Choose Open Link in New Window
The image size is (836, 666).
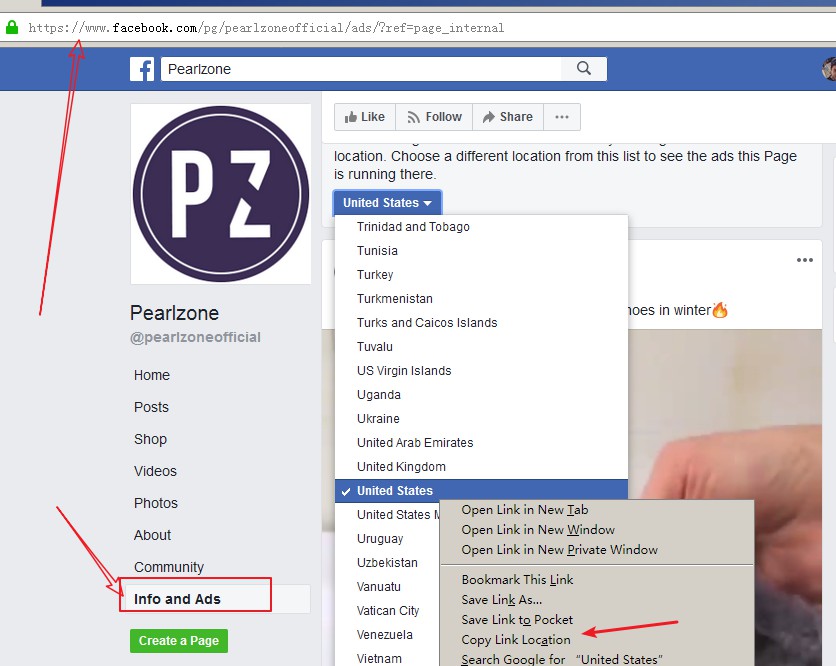(x=597, y=529)
